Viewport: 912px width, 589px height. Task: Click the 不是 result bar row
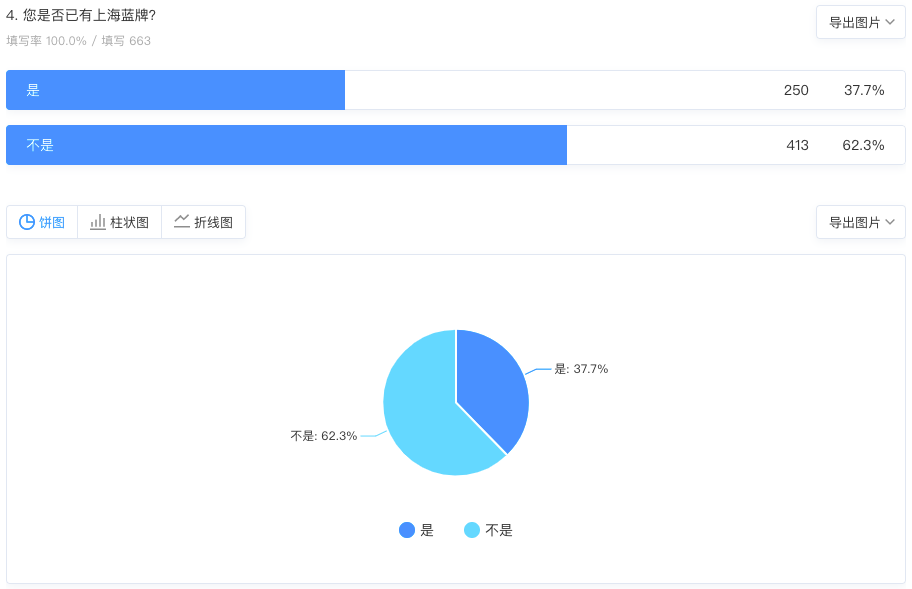coord(455,145)
